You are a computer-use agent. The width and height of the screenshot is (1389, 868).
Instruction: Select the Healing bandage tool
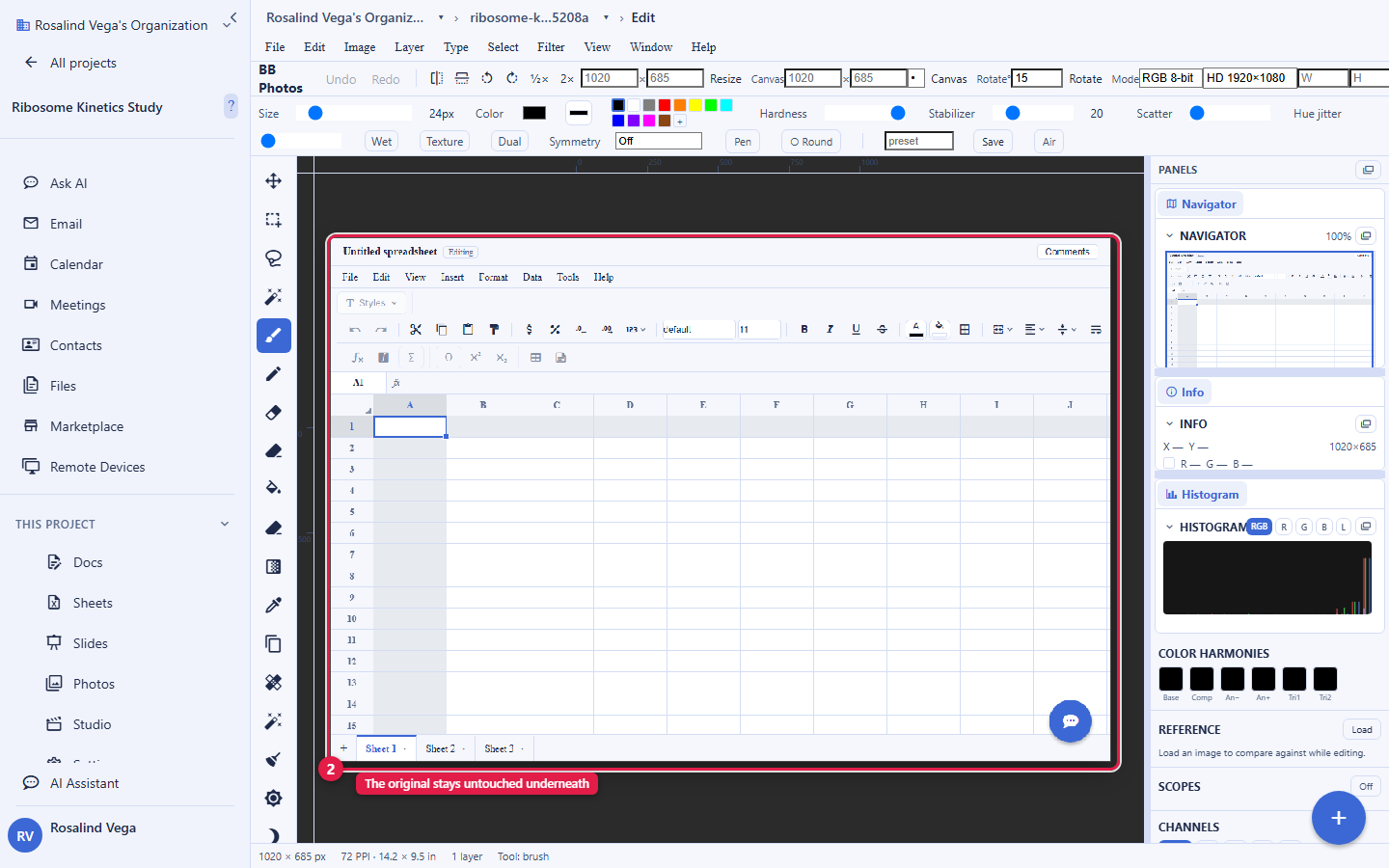click(274, 683)
